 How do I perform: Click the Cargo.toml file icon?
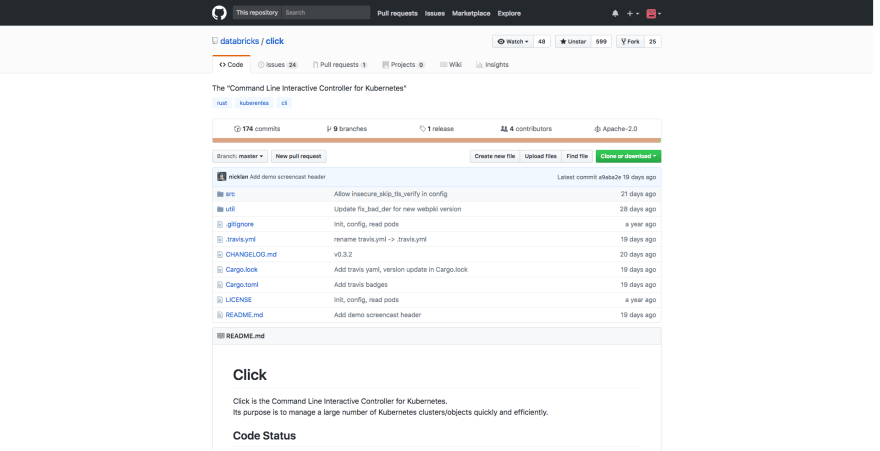pos(220,285)
